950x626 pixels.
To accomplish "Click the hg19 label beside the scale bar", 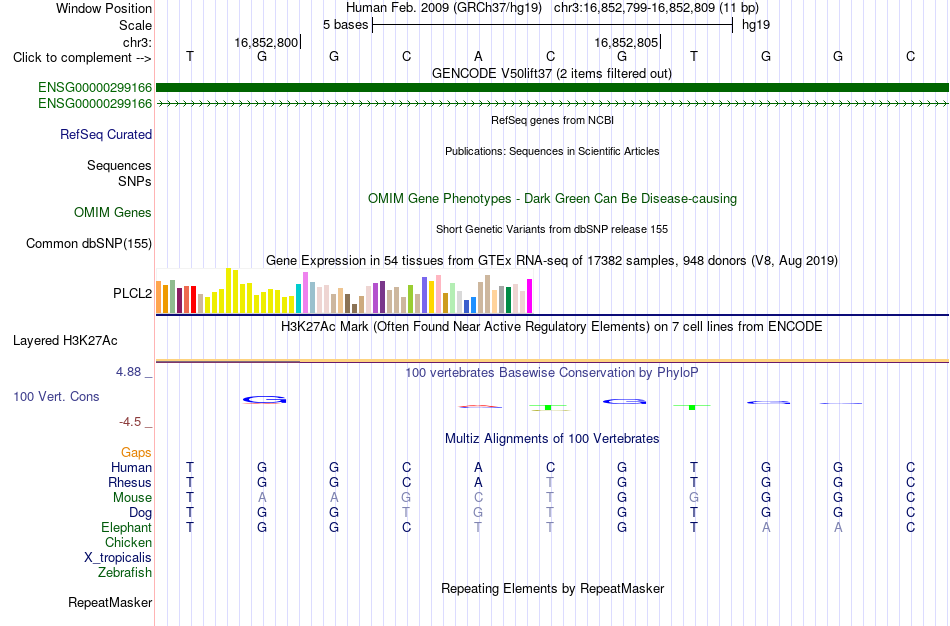I will [756, 25].
